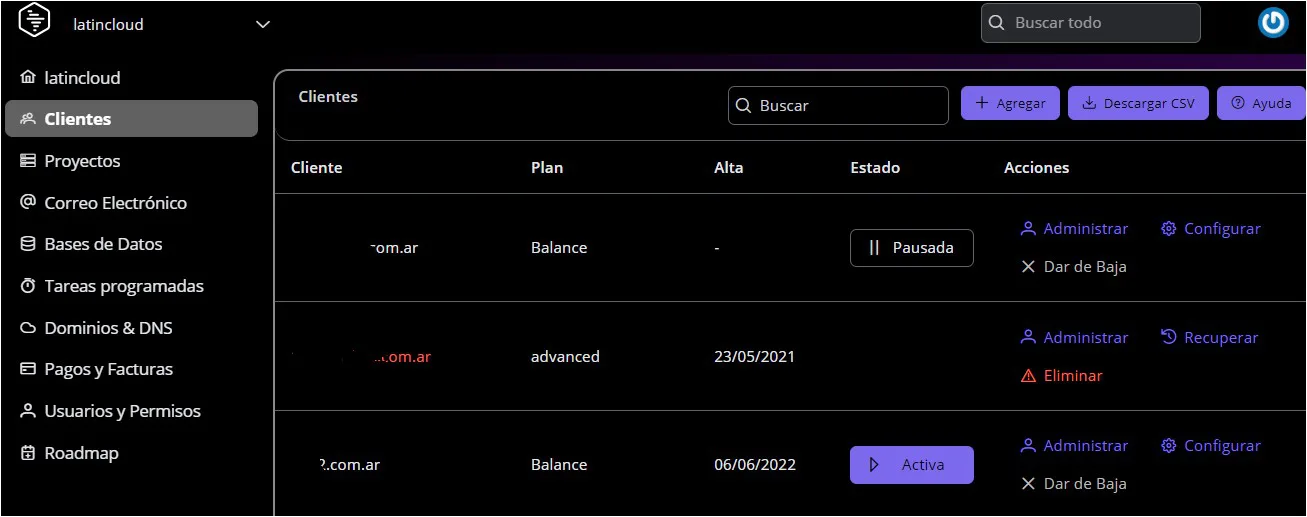1307x517 pixels.
Task: Select Dominios & DNS menu item
Action: 108,328
